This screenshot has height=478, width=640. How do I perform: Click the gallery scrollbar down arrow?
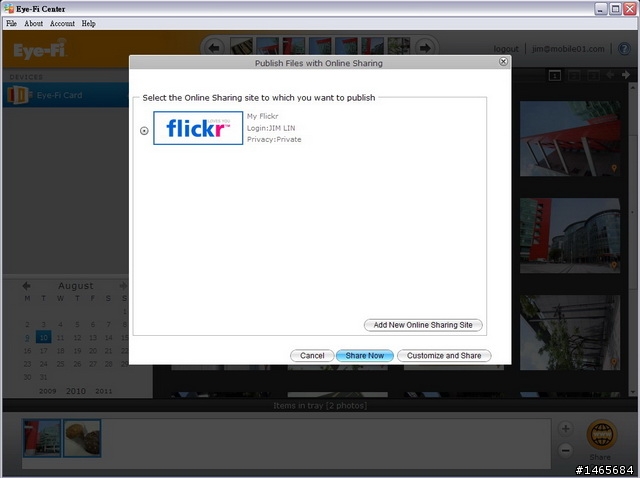(x=633, y=392)
